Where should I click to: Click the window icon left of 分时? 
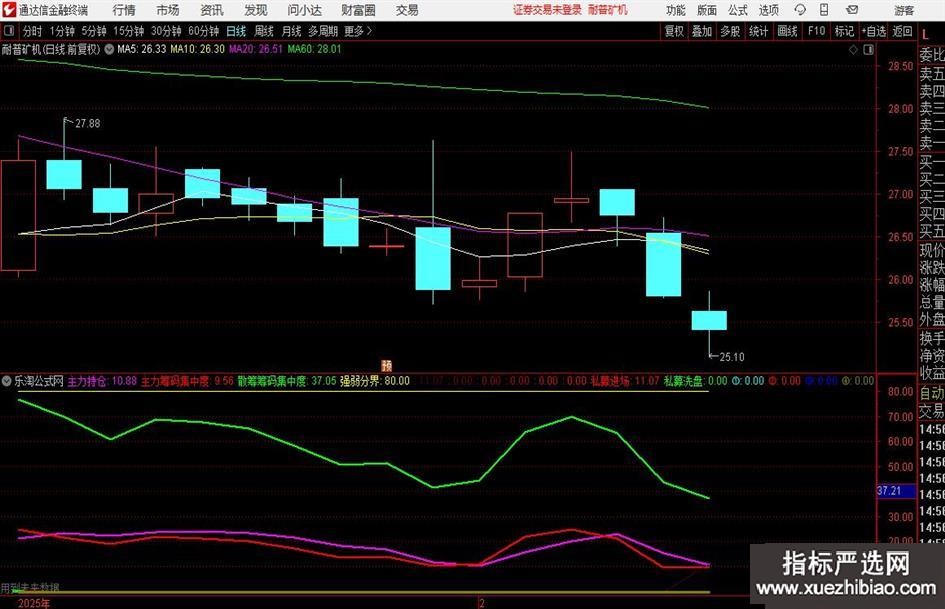[x=9, y=31]
